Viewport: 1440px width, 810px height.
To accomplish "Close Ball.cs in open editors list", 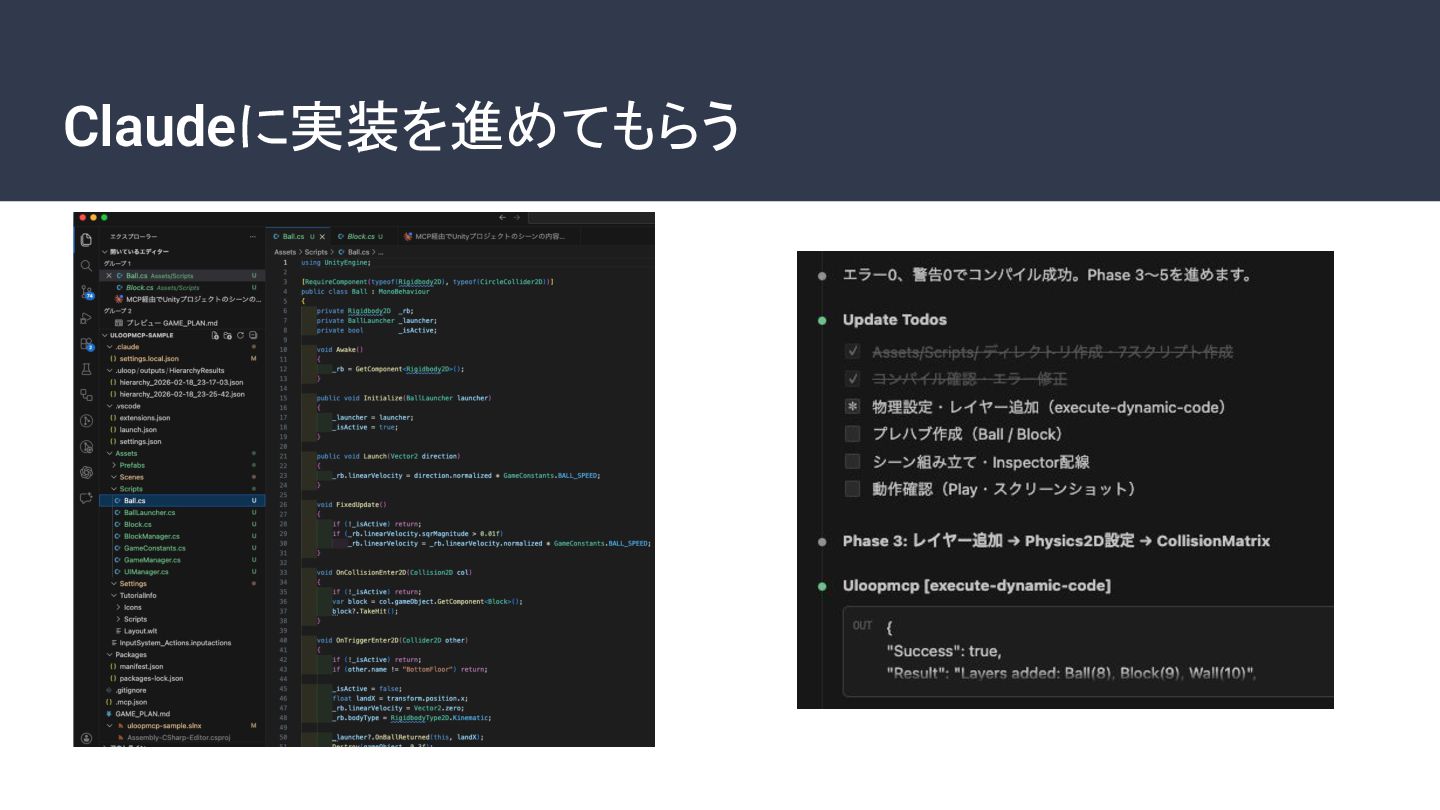I will click(x=109, y=275).
